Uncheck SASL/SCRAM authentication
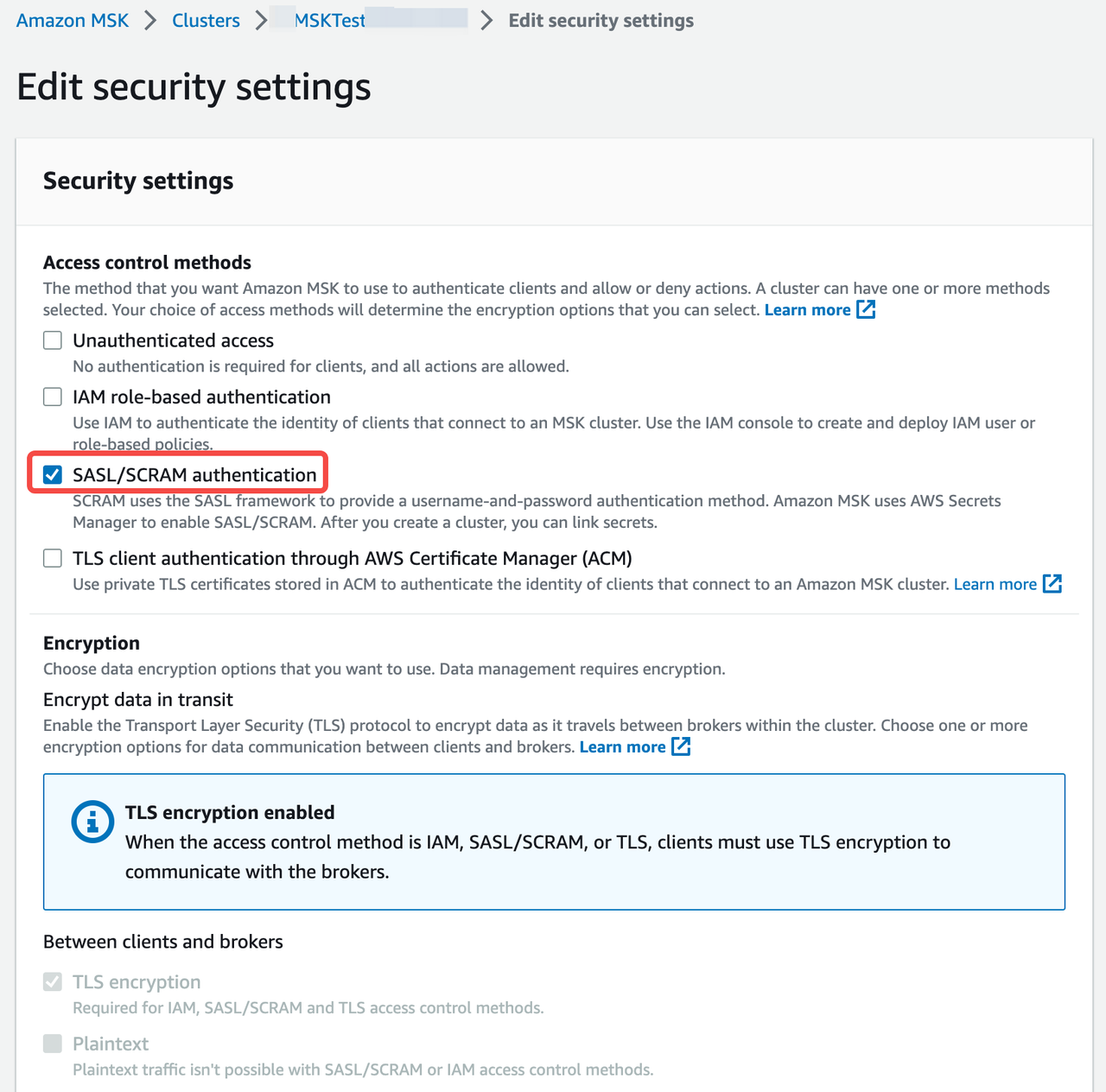1106x1092 pixels. [53, 474]
